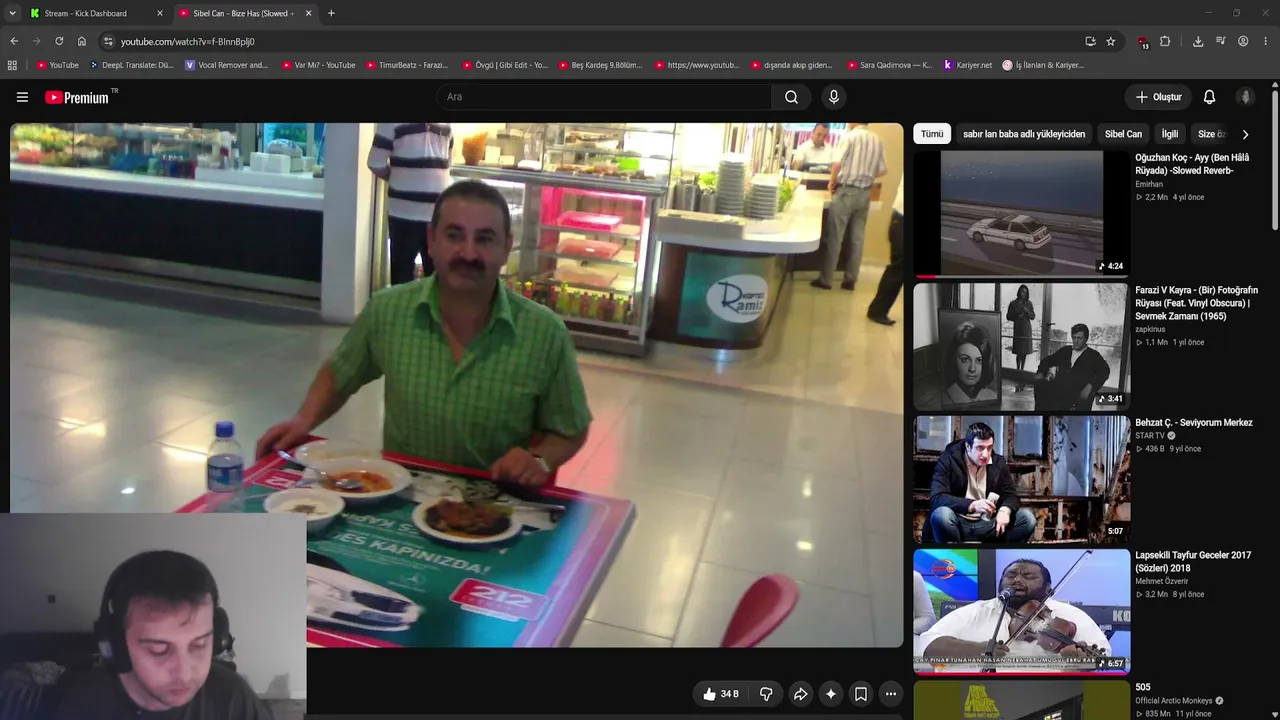Open YouTube bookmark in bookmarks bar
The image size is (1280, 720).
(57, 65)
